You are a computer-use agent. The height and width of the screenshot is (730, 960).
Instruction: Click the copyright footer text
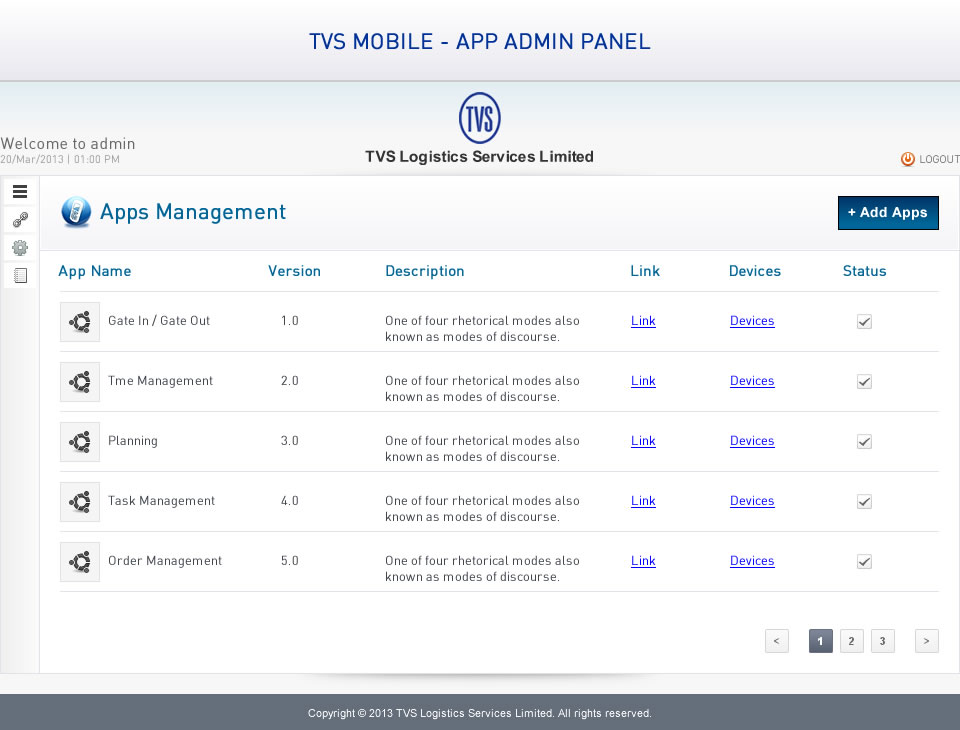click(x=480, y=713)
